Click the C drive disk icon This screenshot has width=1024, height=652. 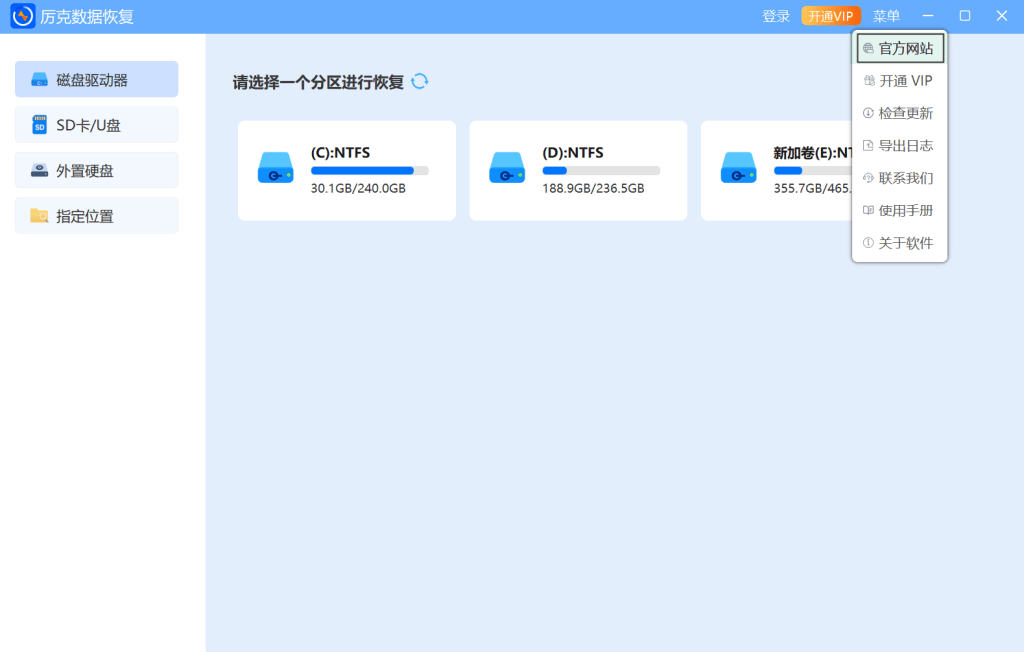(276, 168)
